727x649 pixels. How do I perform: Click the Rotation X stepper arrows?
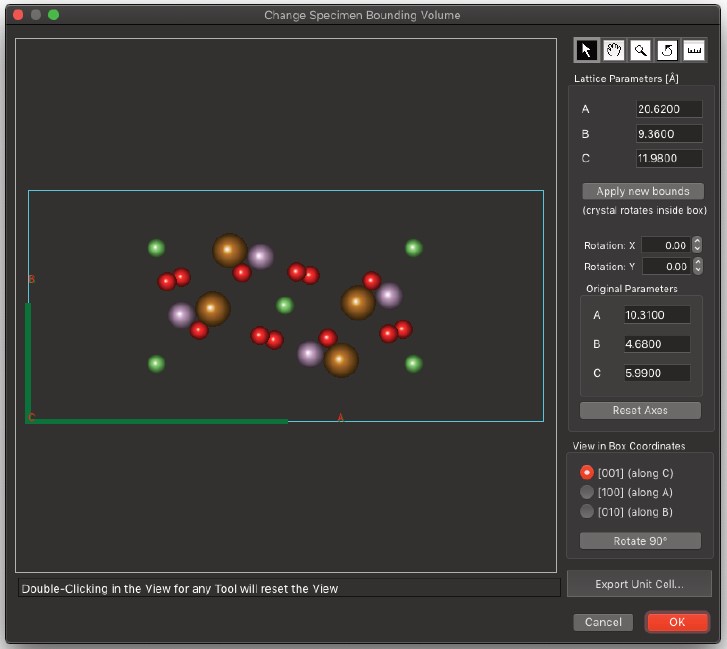(697, 245)
